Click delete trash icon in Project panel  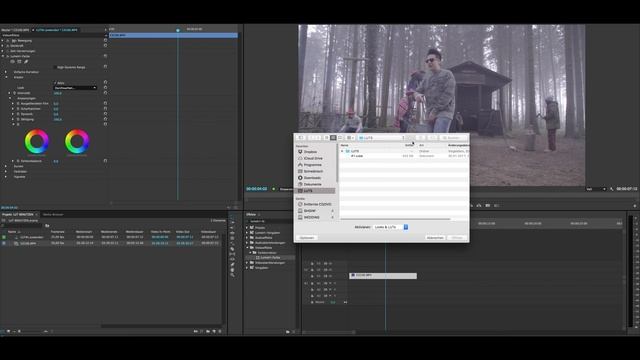pyautogui.click(x=220, y=331)
